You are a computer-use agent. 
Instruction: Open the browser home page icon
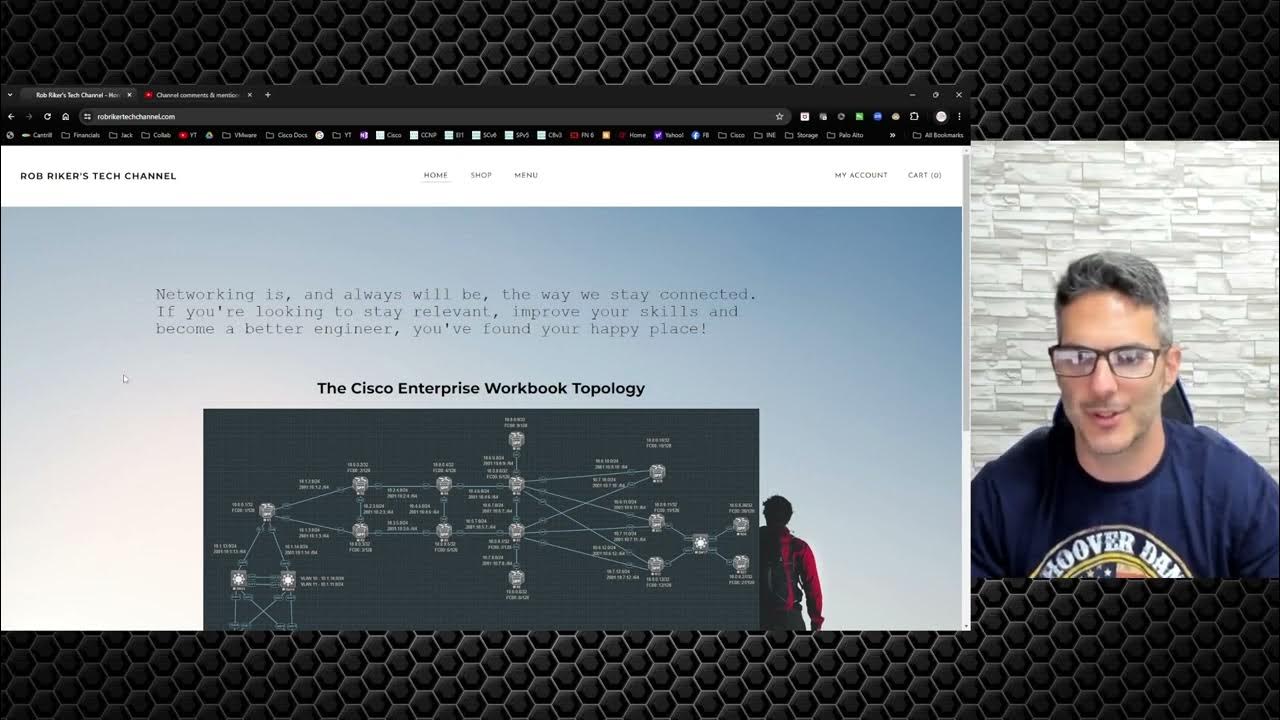pyautogui.click(x=66, y=116)
